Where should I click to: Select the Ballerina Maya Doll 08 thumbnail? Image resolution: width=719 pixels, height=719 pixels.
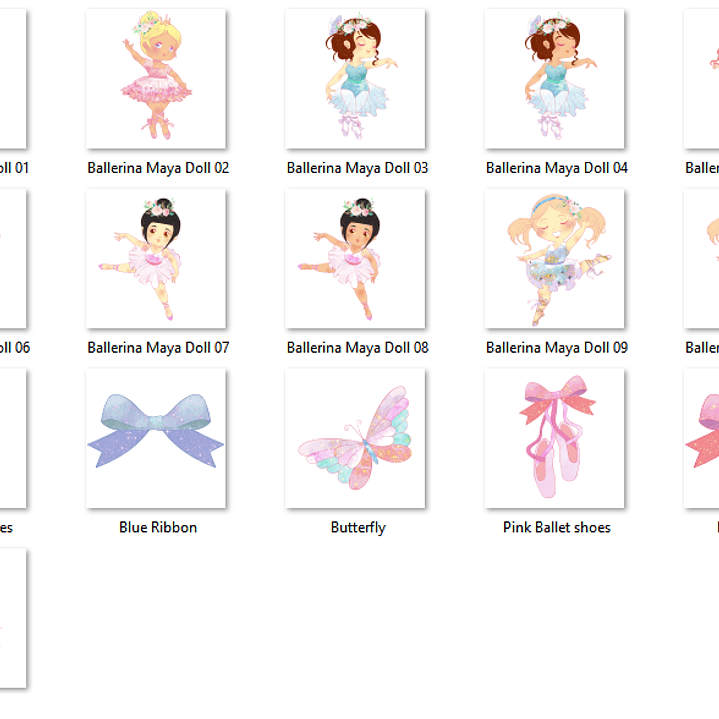[x=355, y=259]
